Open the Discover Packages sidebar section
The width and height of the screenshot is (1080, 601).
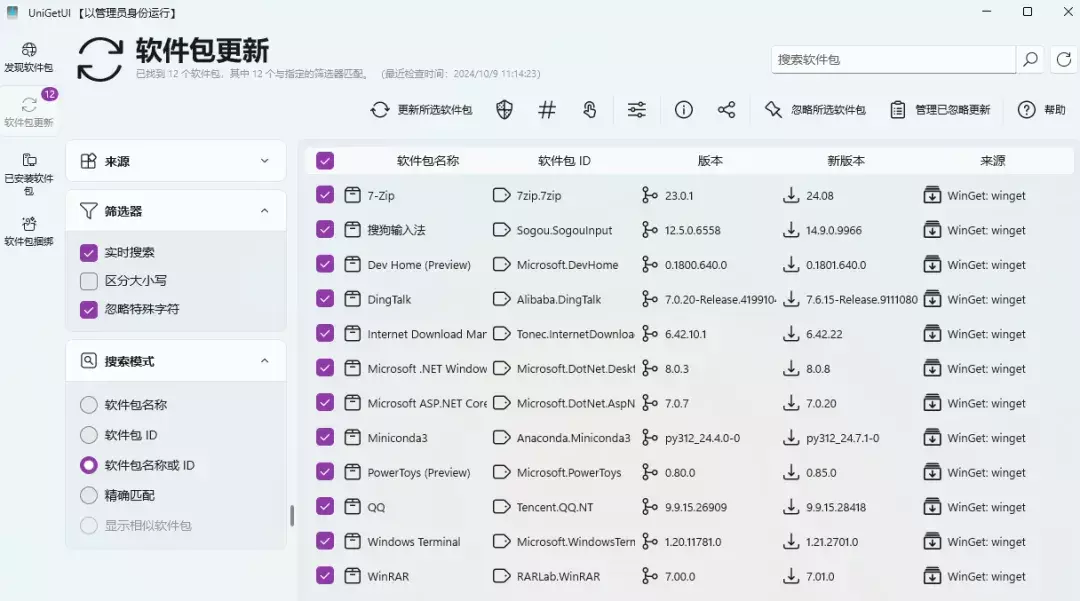(x=28, y=57)
